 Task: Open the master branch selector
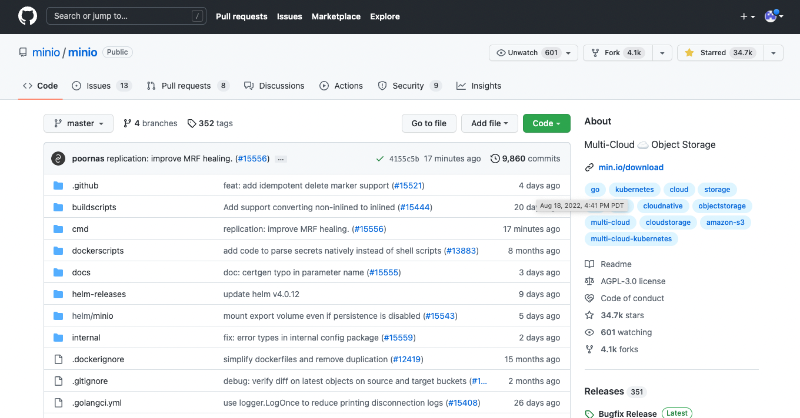pyautogui.click(x=79, y=124)
